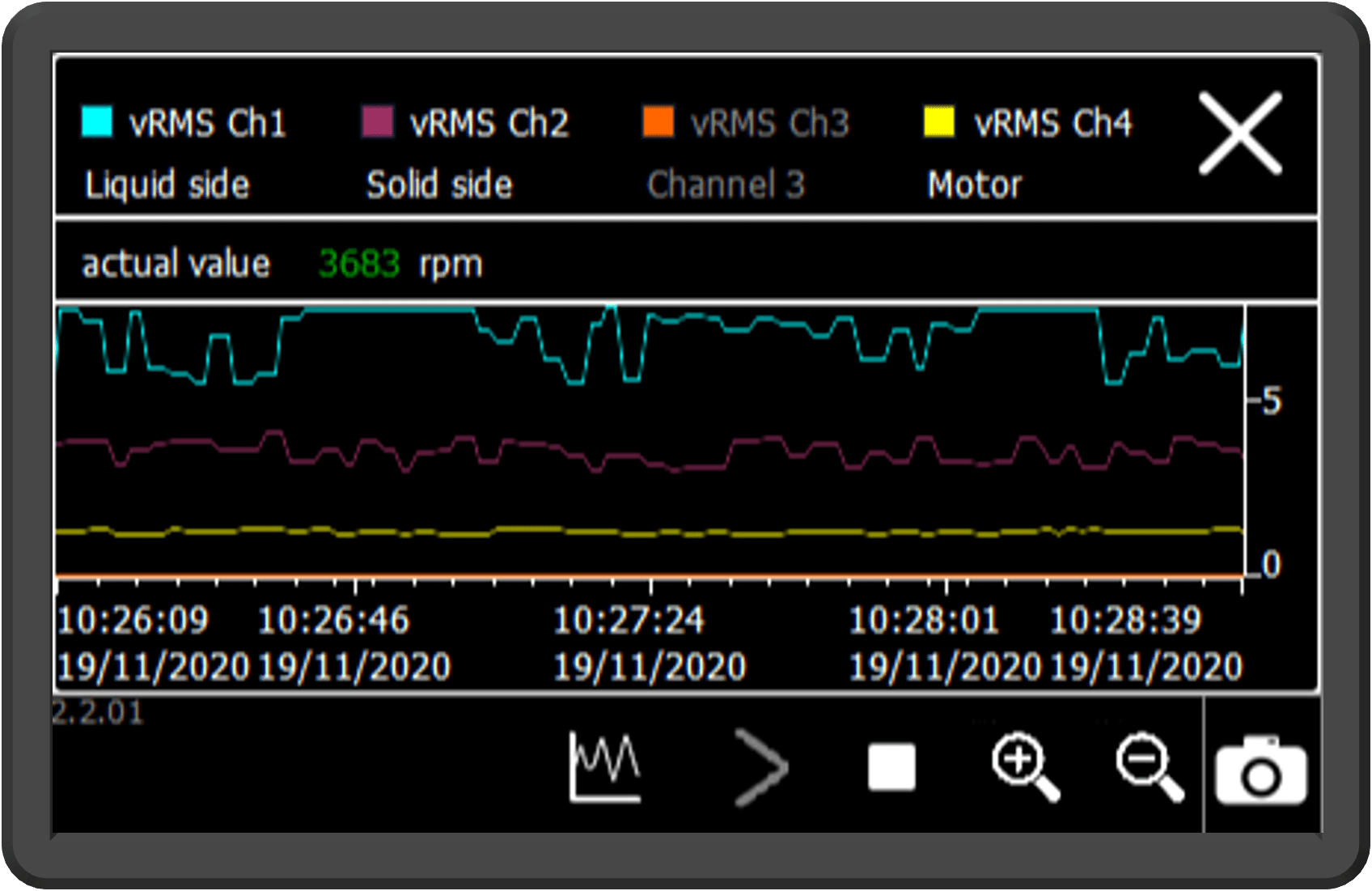This screenshot has height=891, width=1372.
Task: Click the yellow vRMS Ch4 color swatch
Action: (939, 121)
